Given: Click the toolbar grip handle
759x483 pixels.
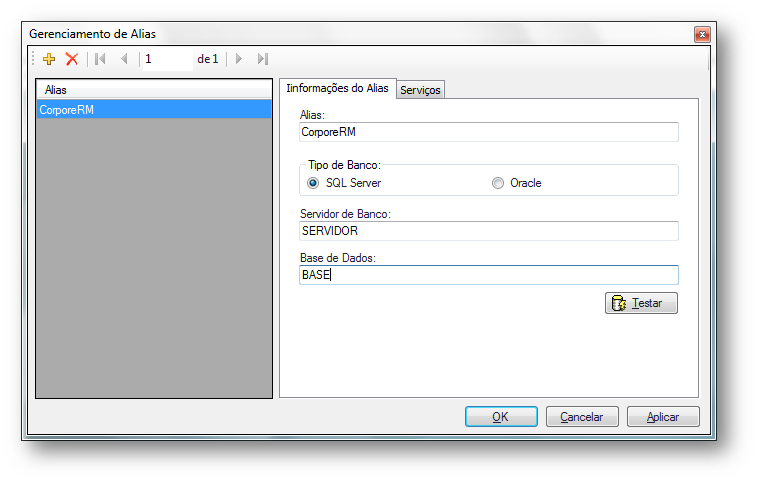Looking at the screenshot, I should tap(33, 59).
